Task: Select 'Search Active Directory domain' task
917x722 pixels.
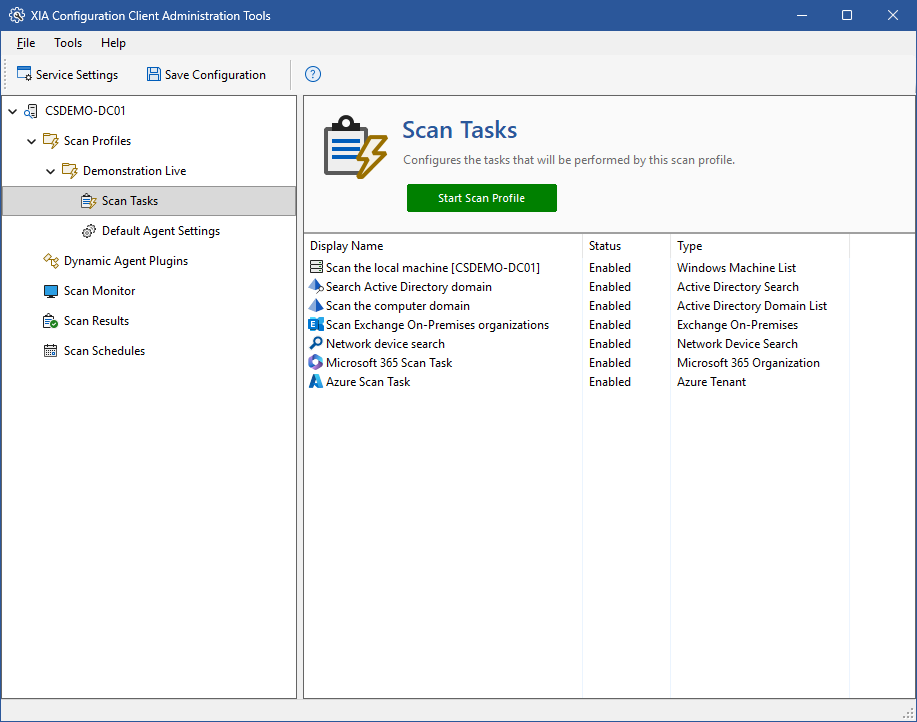Action: [x=409, y=286]
